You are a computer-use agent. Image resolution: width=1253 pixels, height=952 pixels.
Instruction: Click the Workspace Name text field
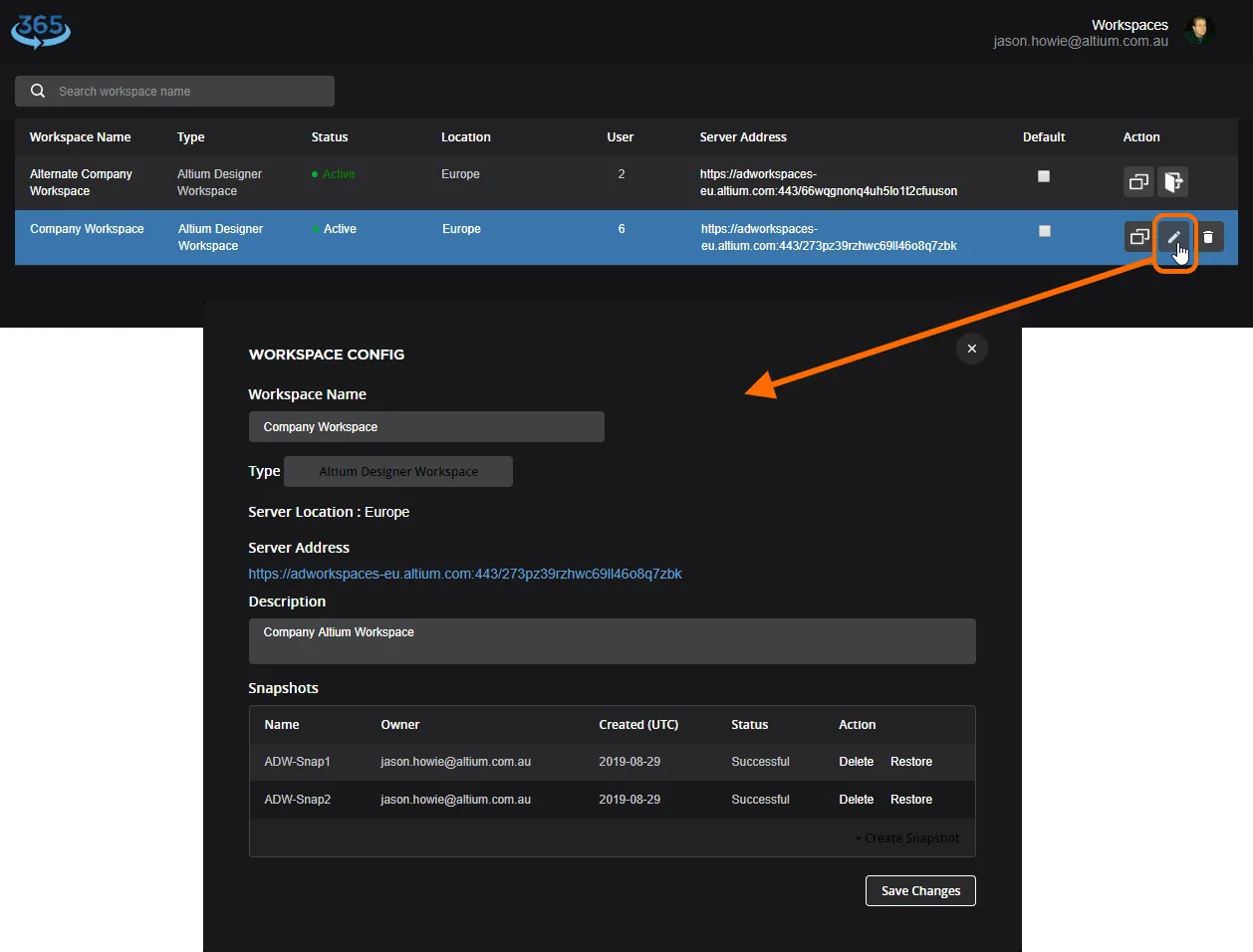coord(426,427)
